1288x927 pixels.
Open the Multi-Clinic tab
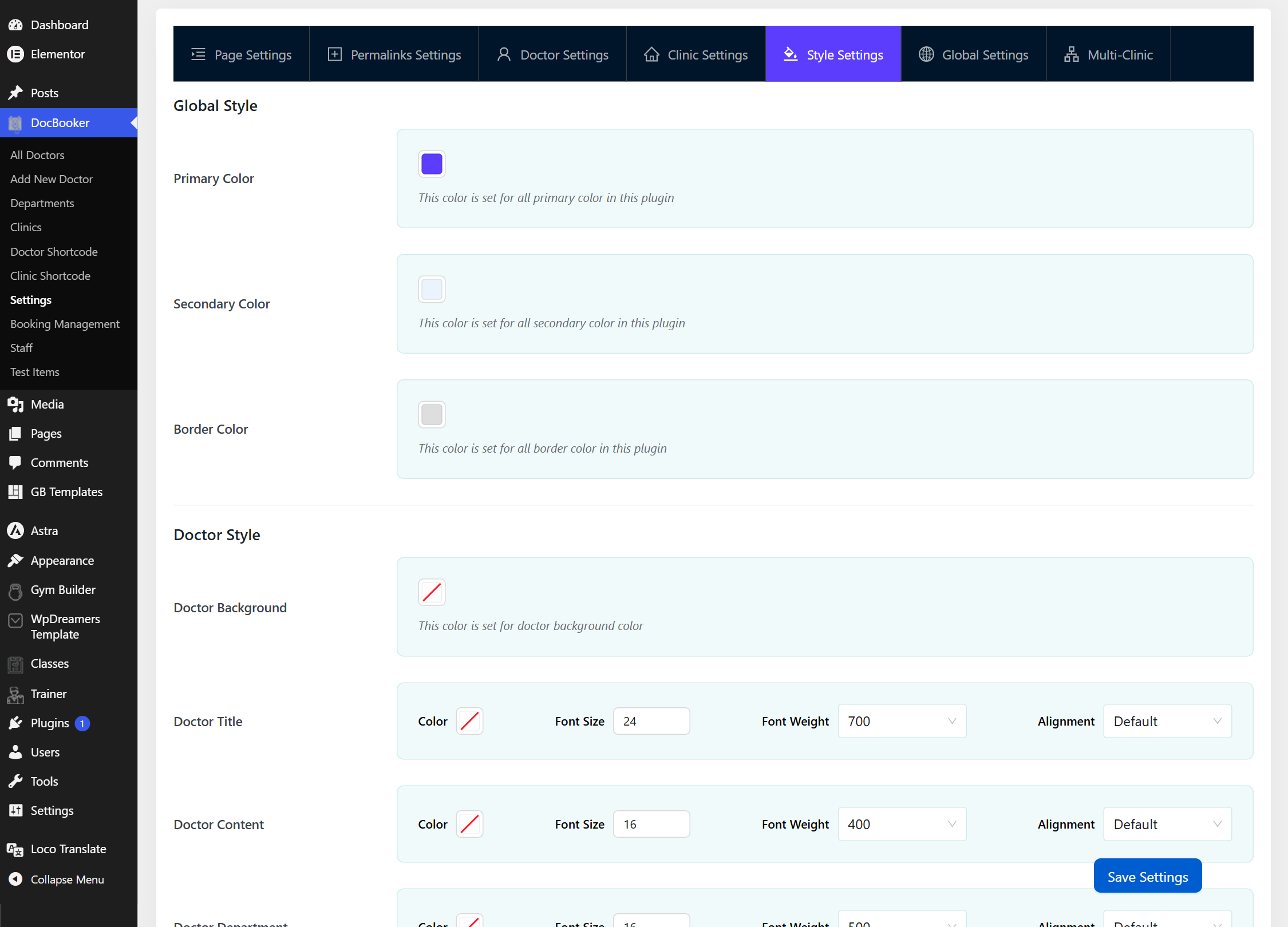tap(1109, 54)
